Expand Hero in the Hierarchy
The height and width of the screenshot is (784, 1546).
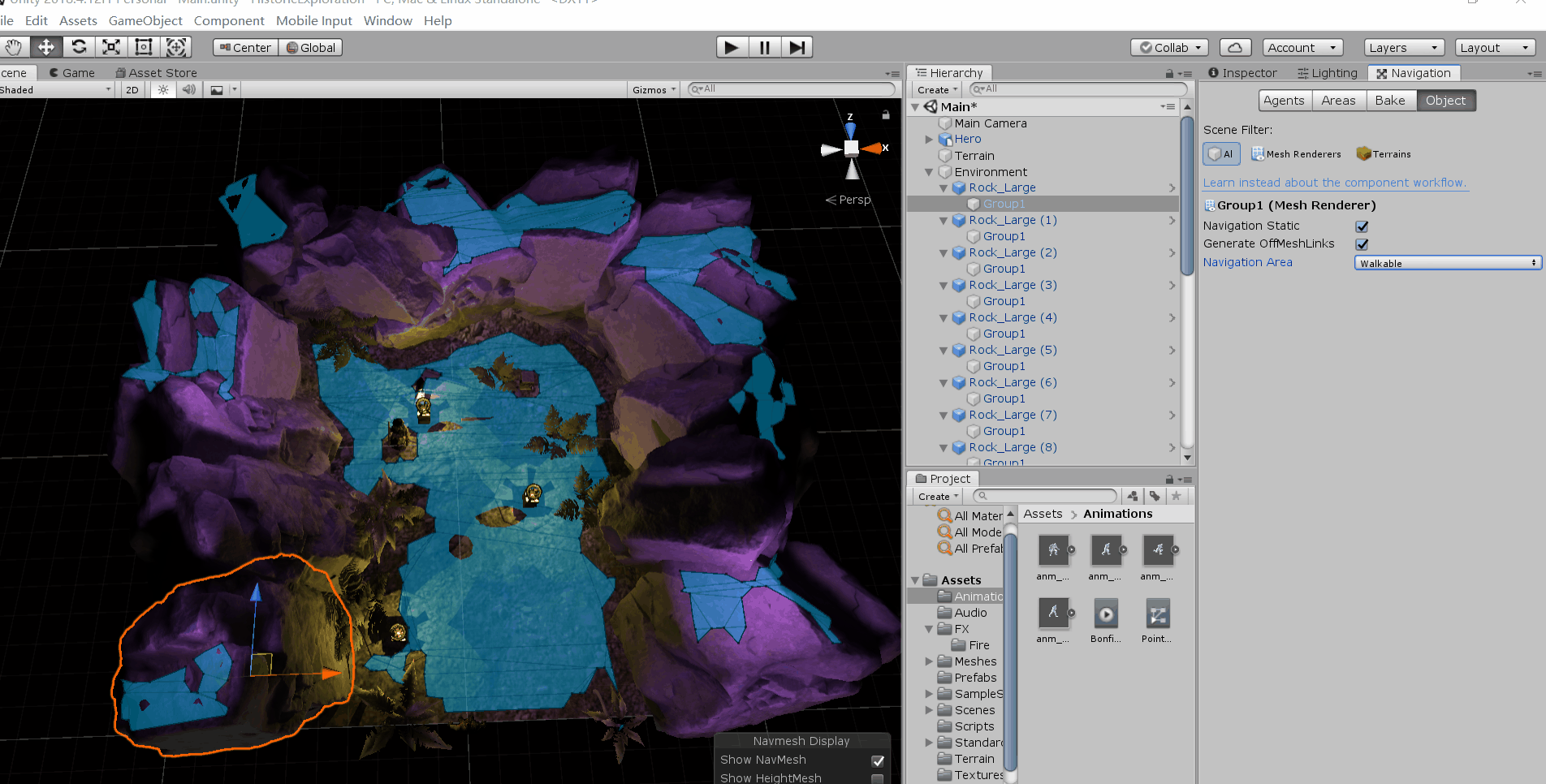(929, 139)
